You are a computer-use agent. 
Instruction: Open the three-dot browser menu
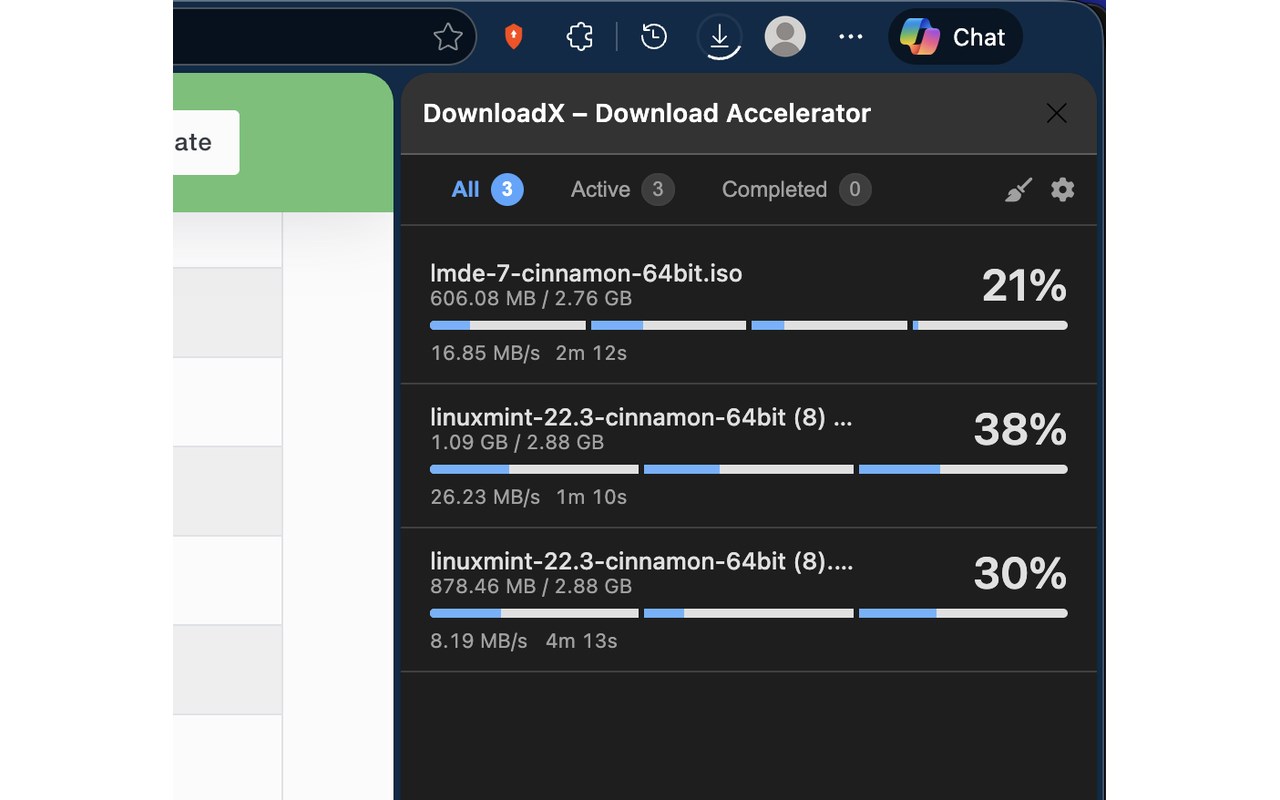pyautogui.click(x=850, y=38)
